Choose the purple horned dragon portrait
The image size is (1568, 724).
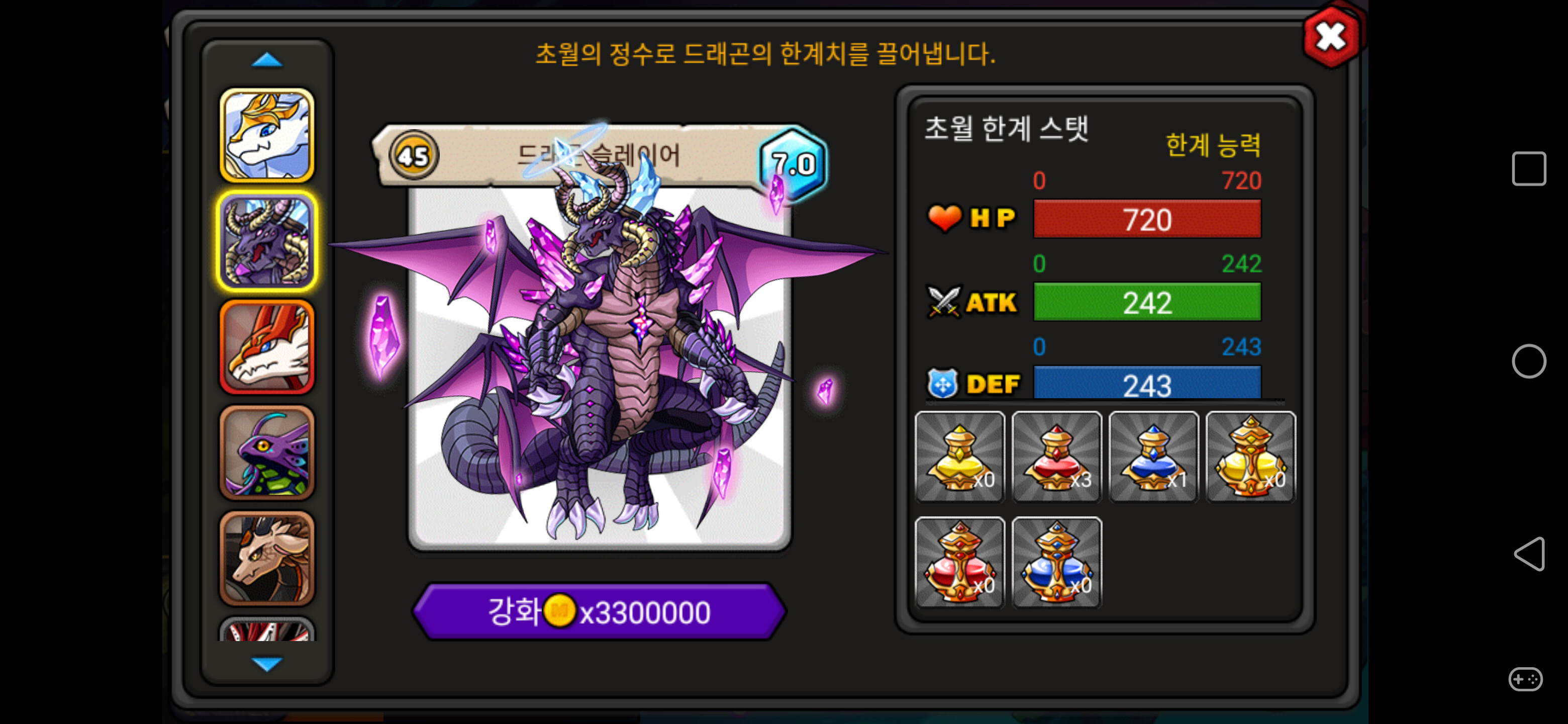click(x=266, y=241)
